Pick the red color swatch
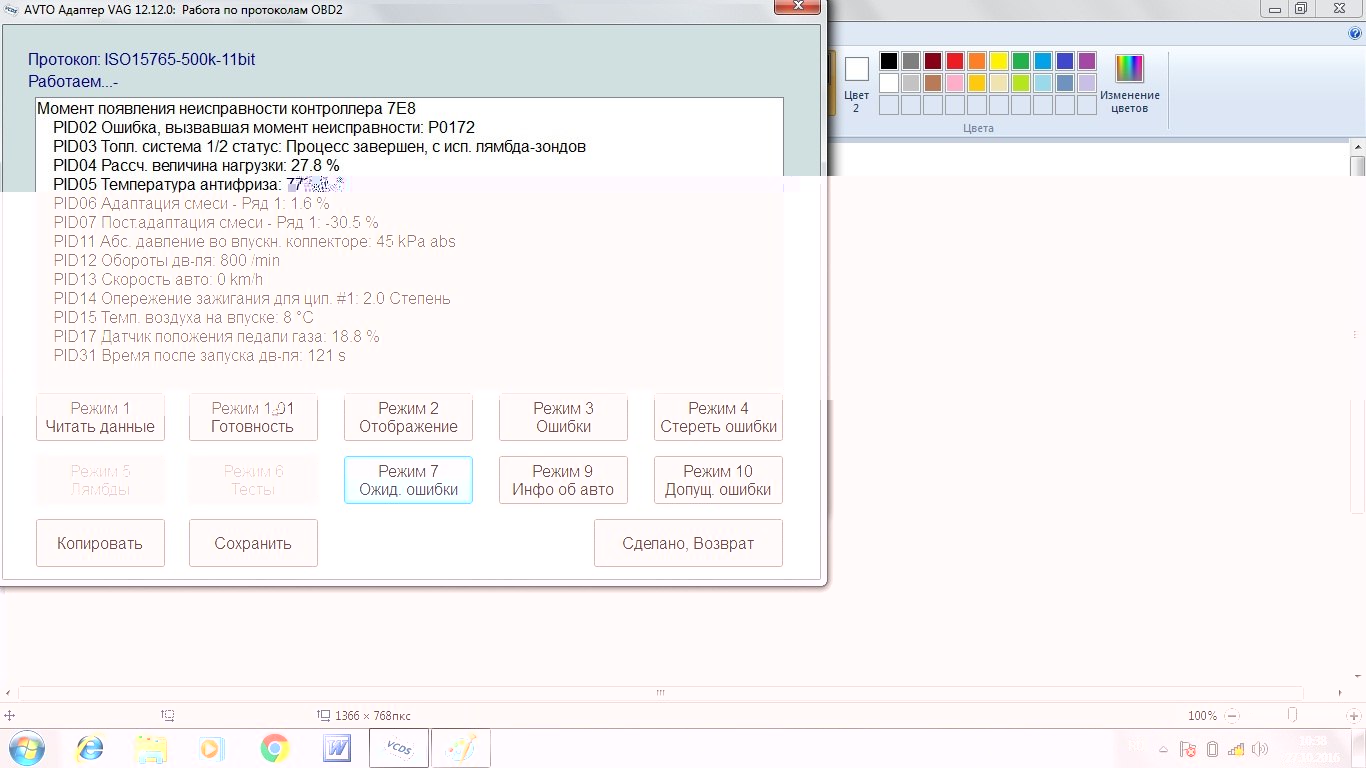Screen dimensions: 1366x768 954,61
